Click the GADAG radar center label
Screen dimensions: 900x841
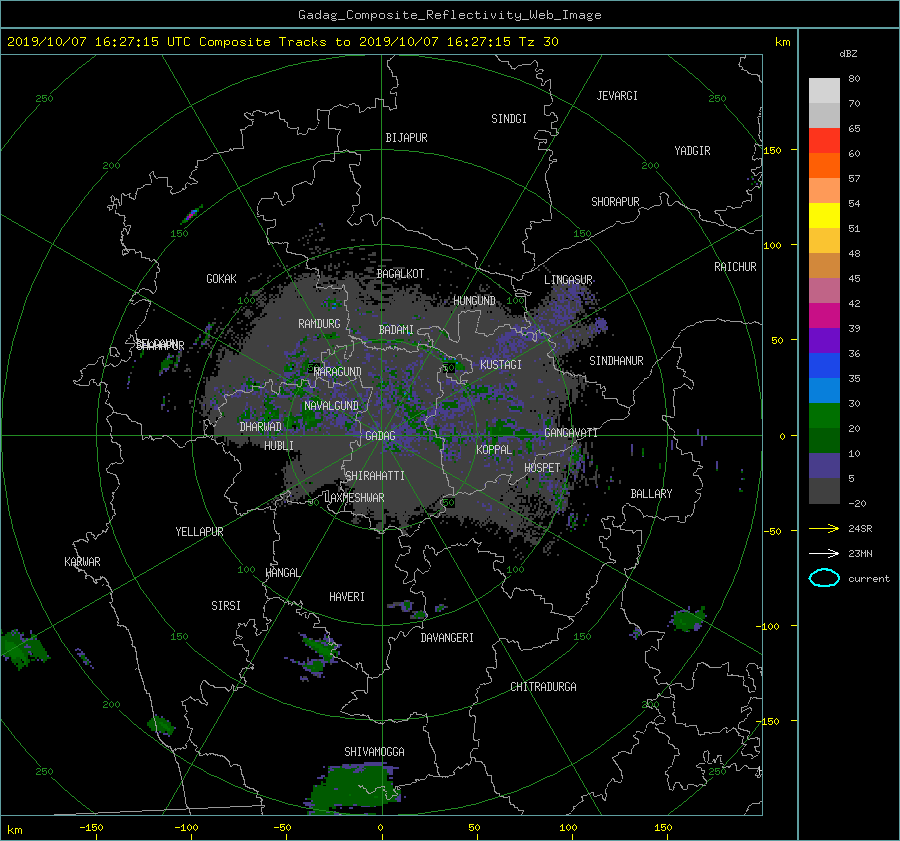[381, 436]
